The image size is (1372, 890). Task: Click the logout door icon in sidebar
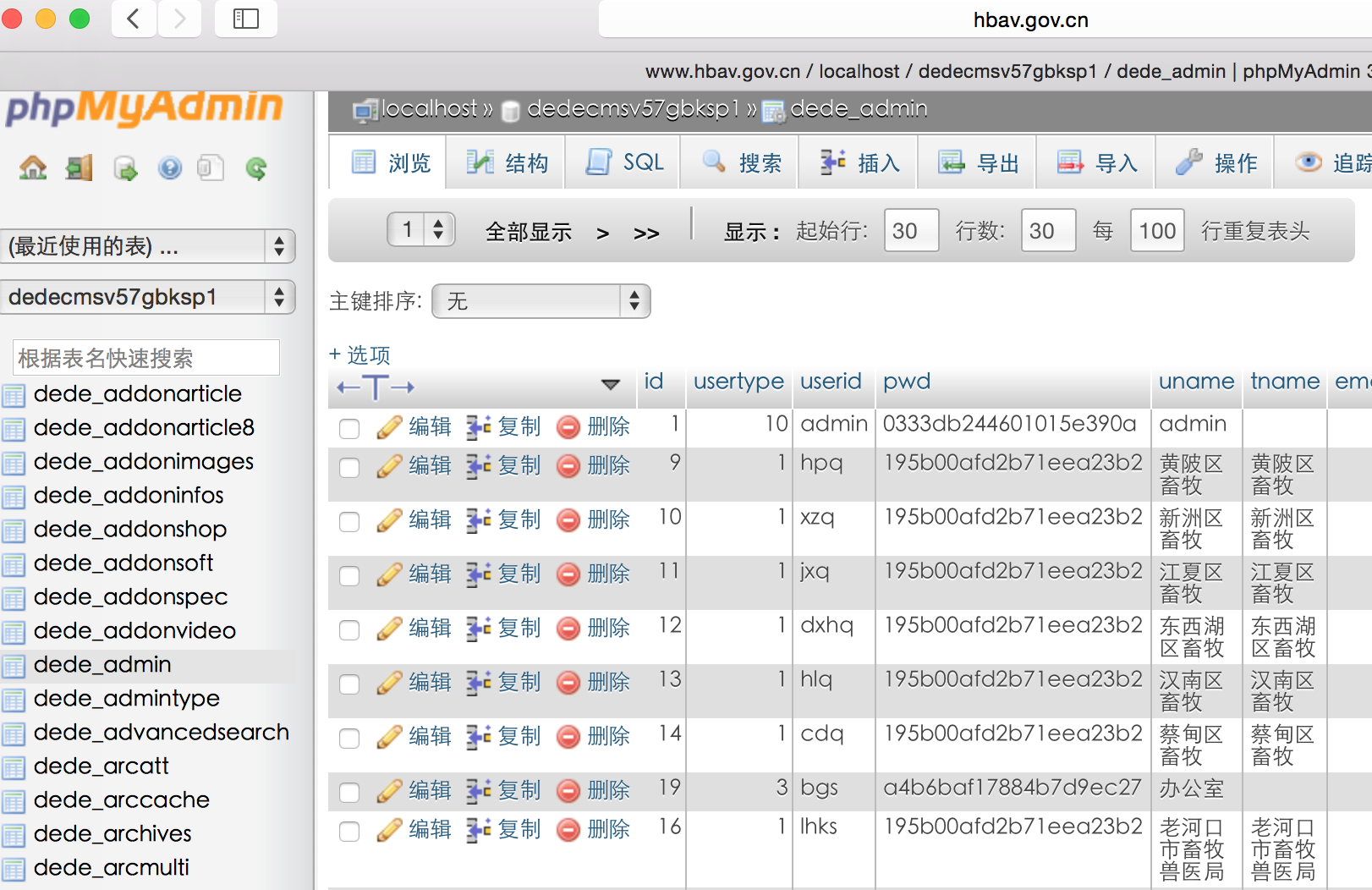pyautogui.click(x=80, y=168)
